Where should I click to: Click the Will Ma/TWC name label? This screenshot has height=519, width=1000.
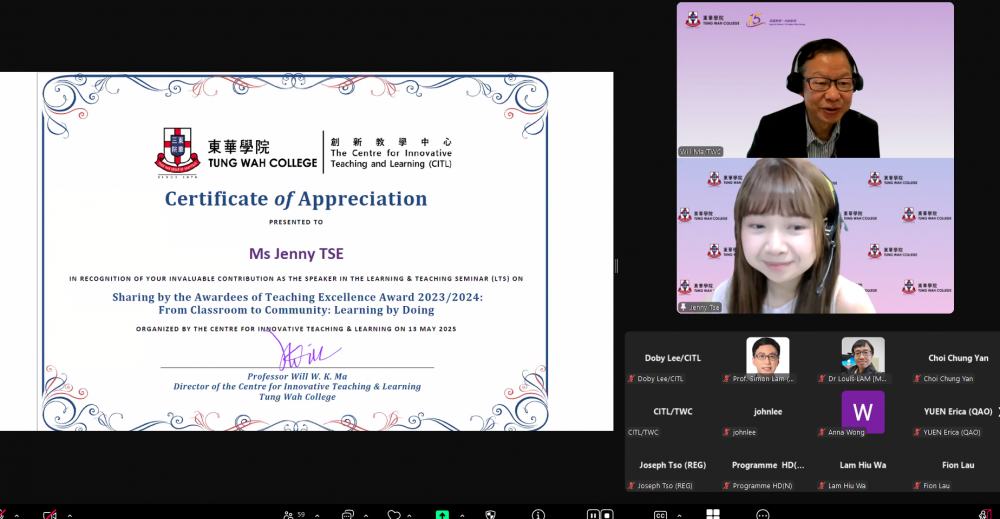[x=700, y=152]
